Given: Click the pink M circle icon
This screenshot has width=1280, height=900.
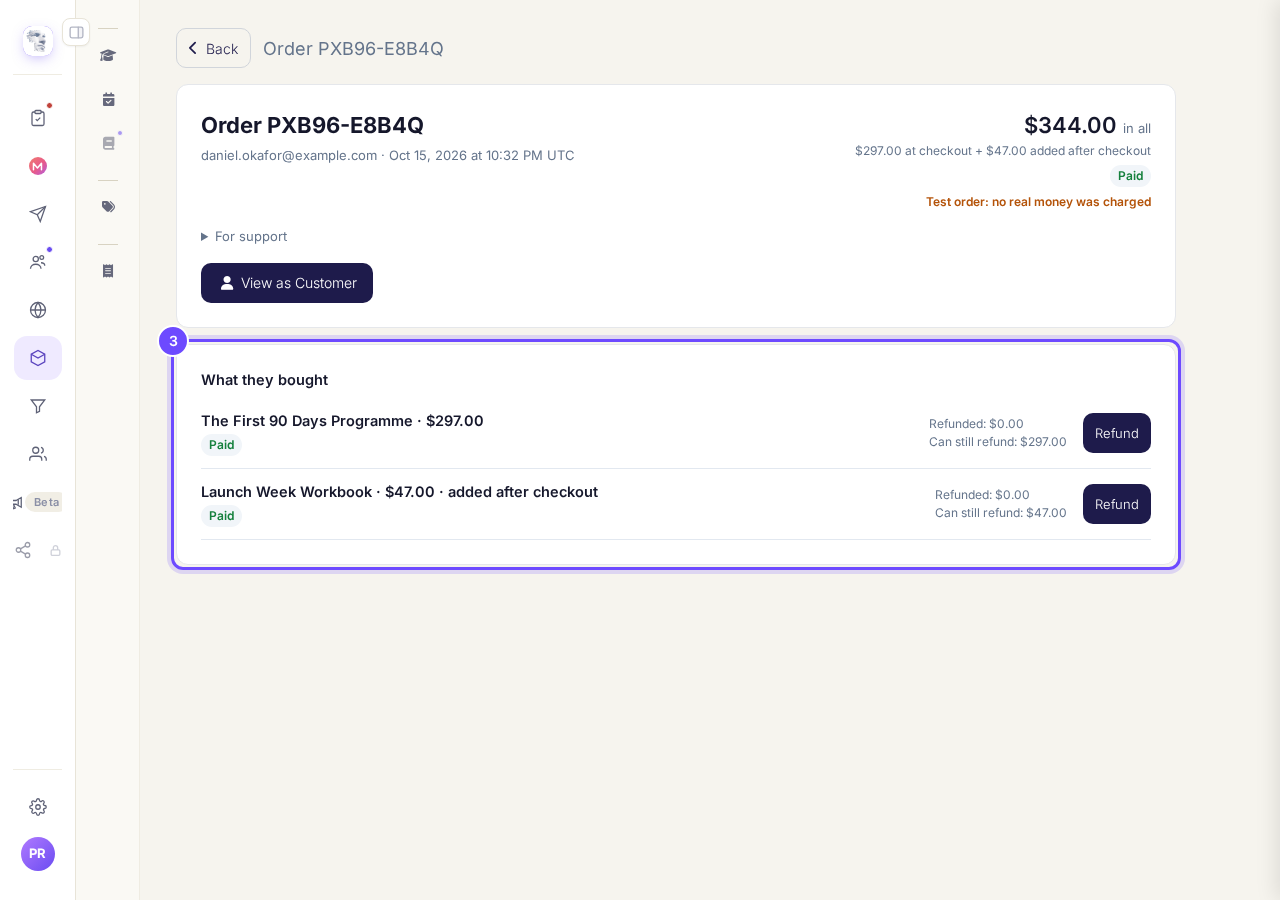Looking at the screenshot, I should [x=38, y=166].
